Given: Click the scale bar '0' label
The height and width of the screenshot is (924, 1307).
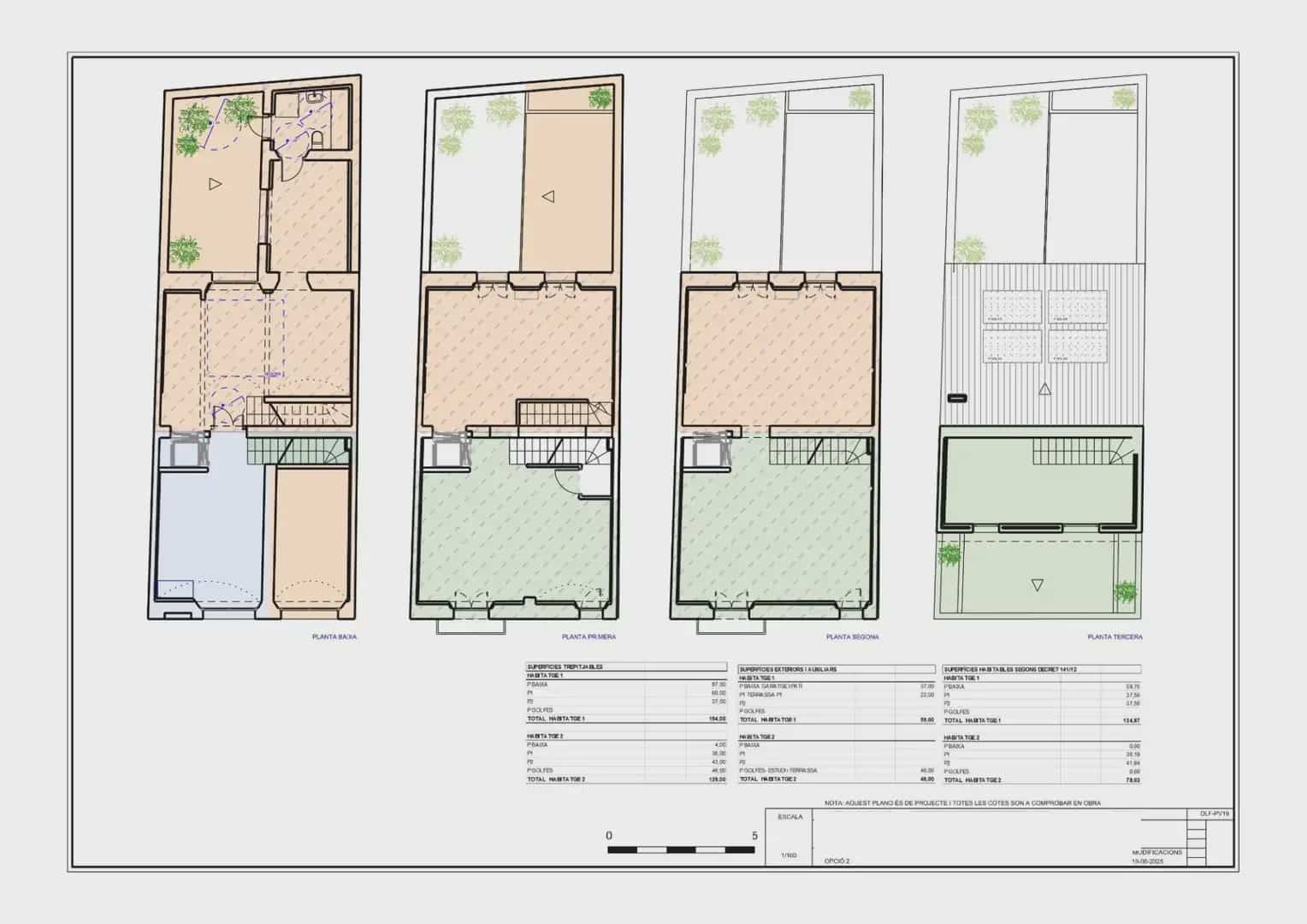Looking at the screenshot, I should click(609, 836).
